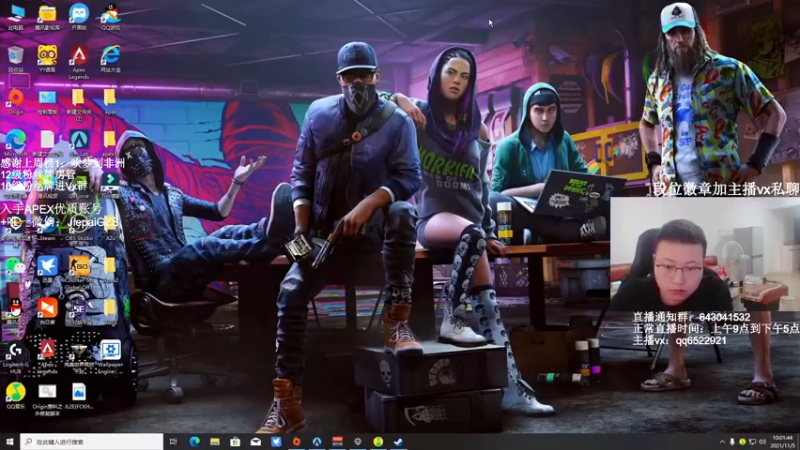Launch the YY Voice raccoon desktop icon

(47, 58)
